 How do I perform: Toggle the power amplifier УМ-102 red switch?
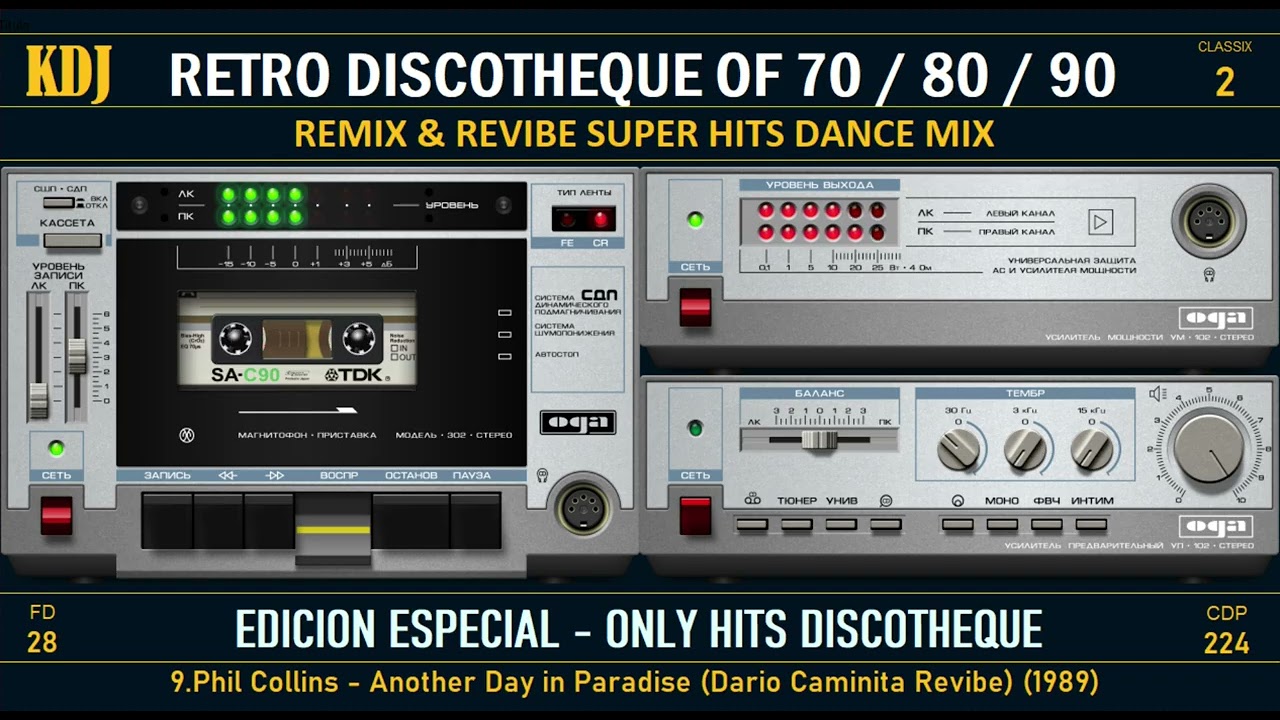tap(695, 307)
